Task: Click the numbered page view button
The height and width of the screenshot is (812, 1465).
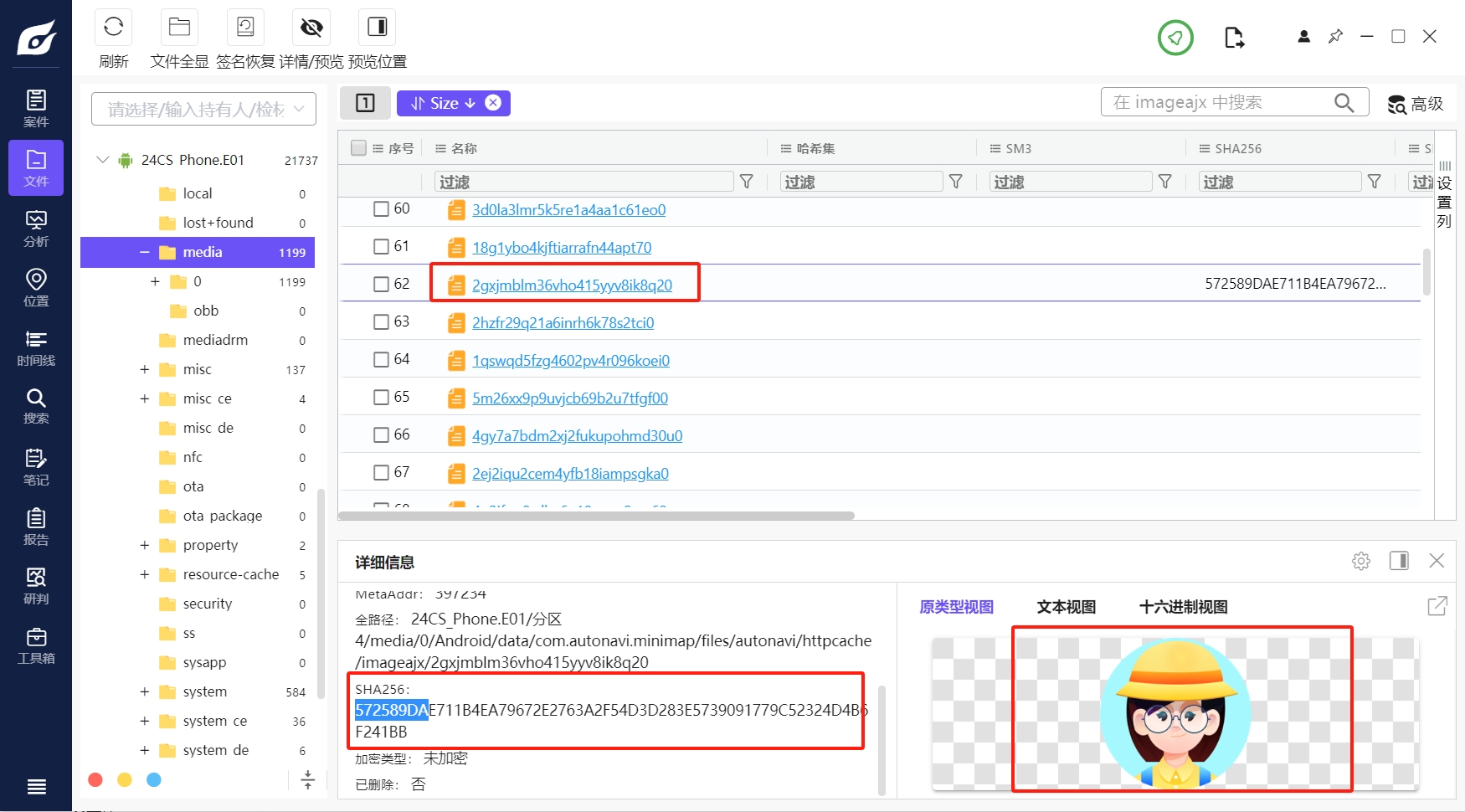Action: click(x=365, y=103)
